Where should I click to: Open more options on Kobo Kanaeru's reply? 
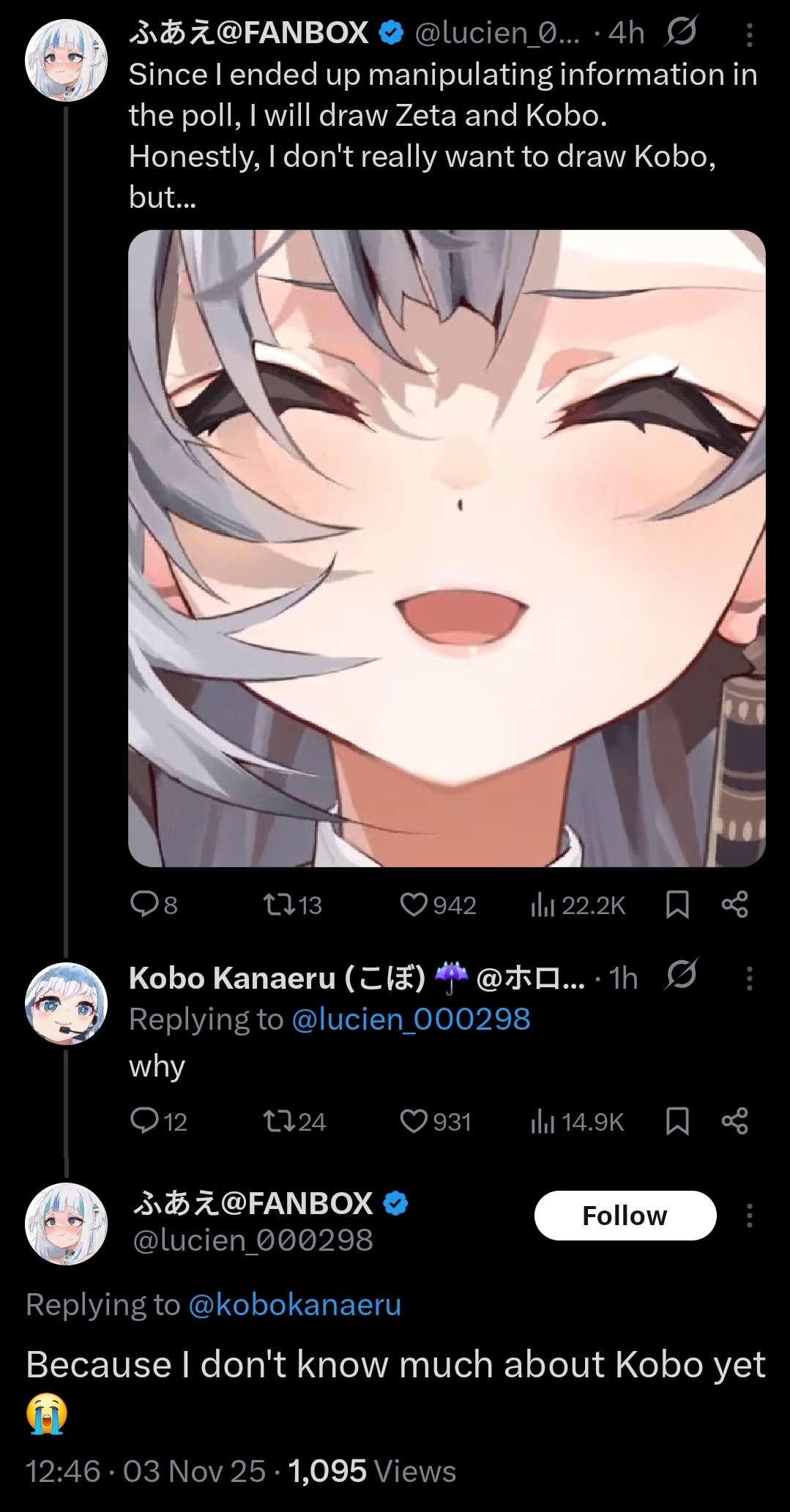[749, 978]
